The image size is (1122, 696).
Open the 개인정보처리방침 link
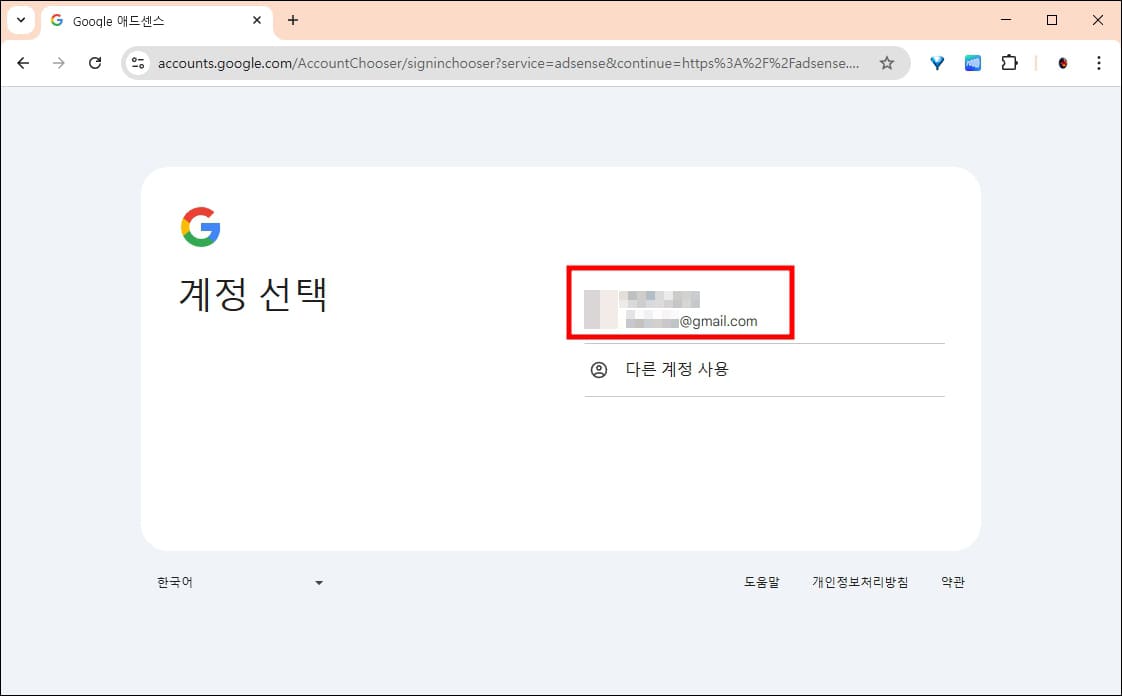pyautogui.click(x=860, y=582)
